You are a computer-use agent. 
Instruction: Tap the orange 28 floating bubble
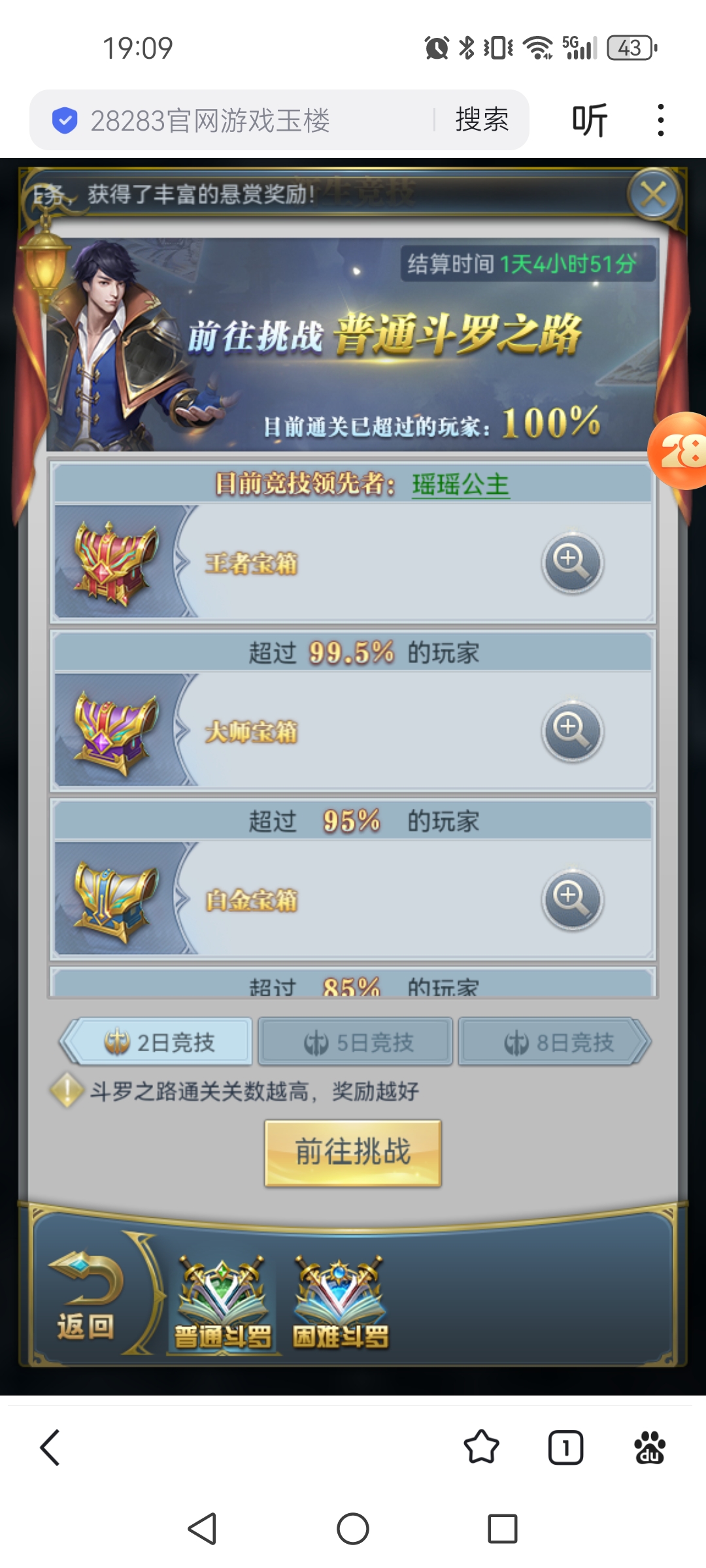point(677,451)
